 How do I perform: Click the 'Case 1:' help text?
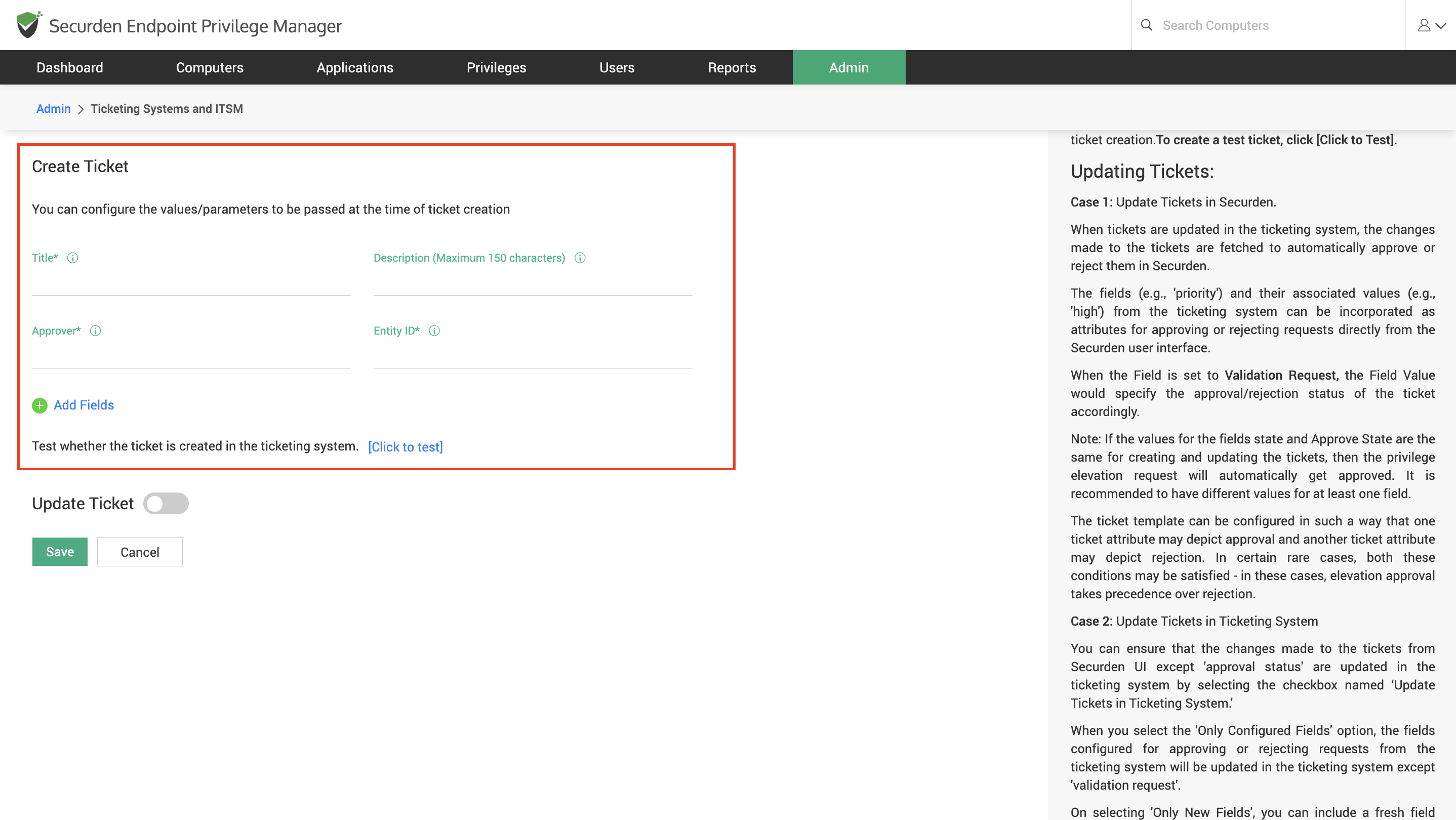pyautogui.click(x=1091, y=202)
